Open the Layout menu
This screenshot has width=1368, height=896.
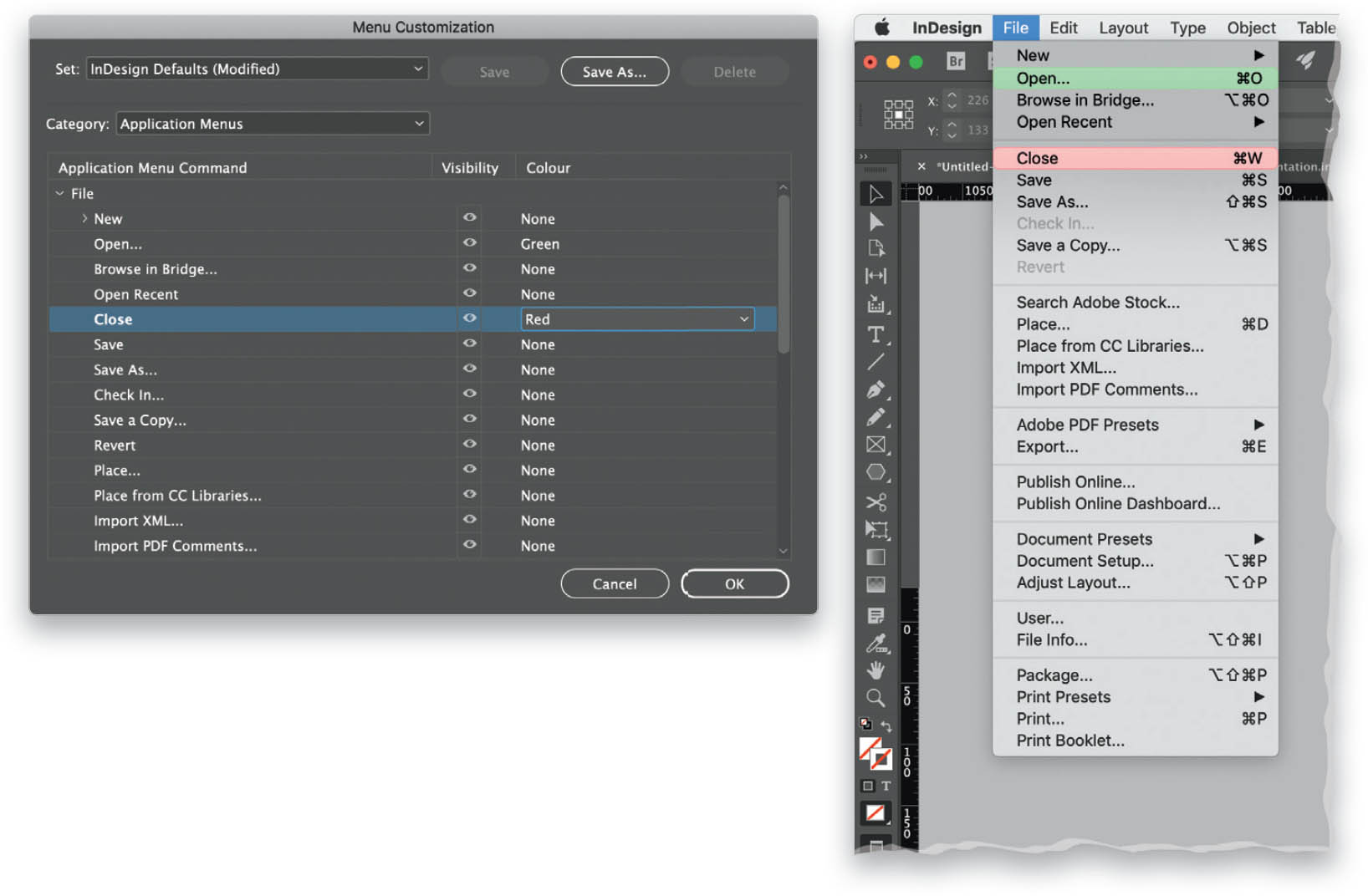(1123, 28)
